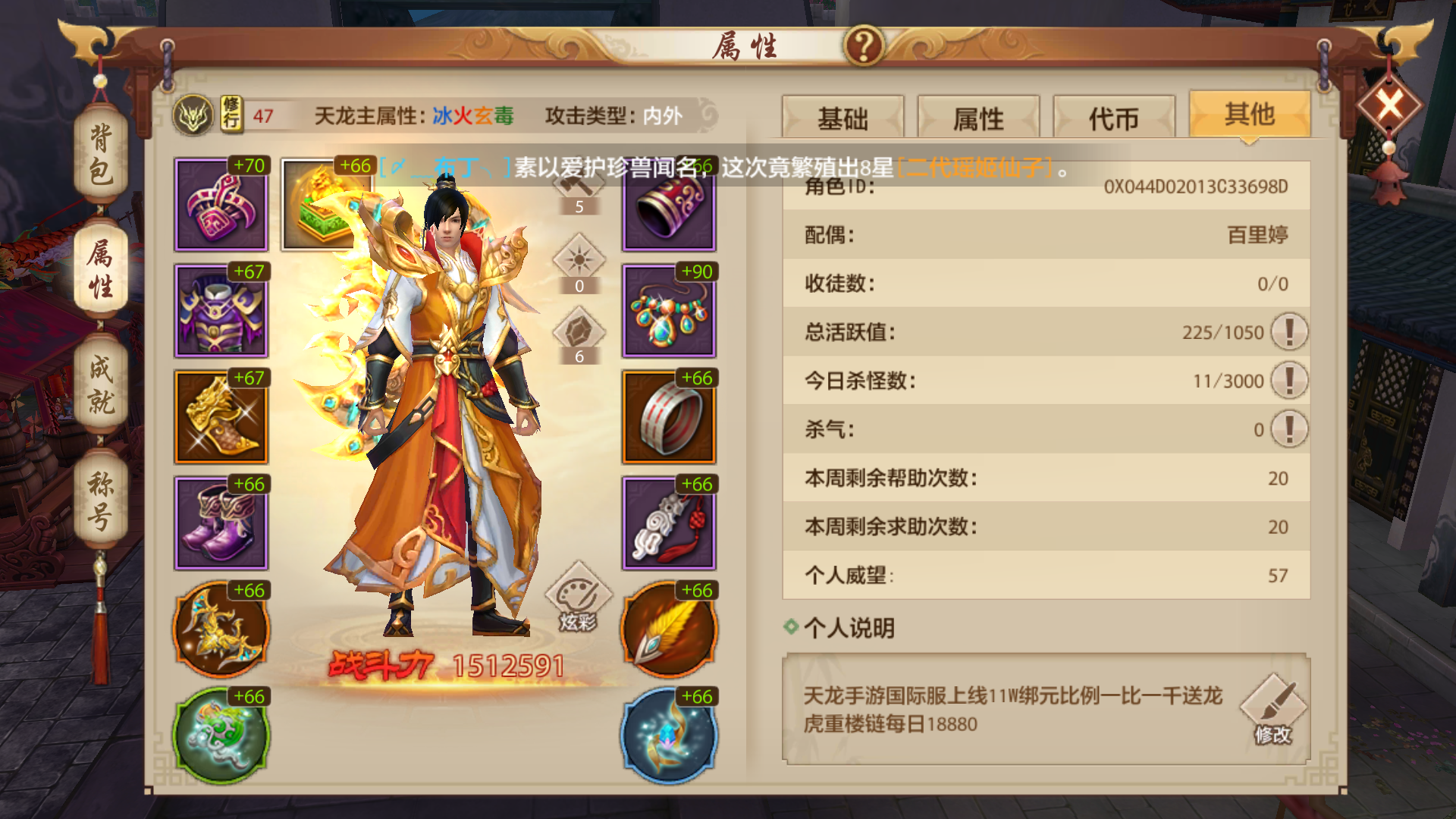The width and height of the screenshot is (1456, 819).
Task: Open the +90 gemstone necklace slot
Action: point(669,311)
